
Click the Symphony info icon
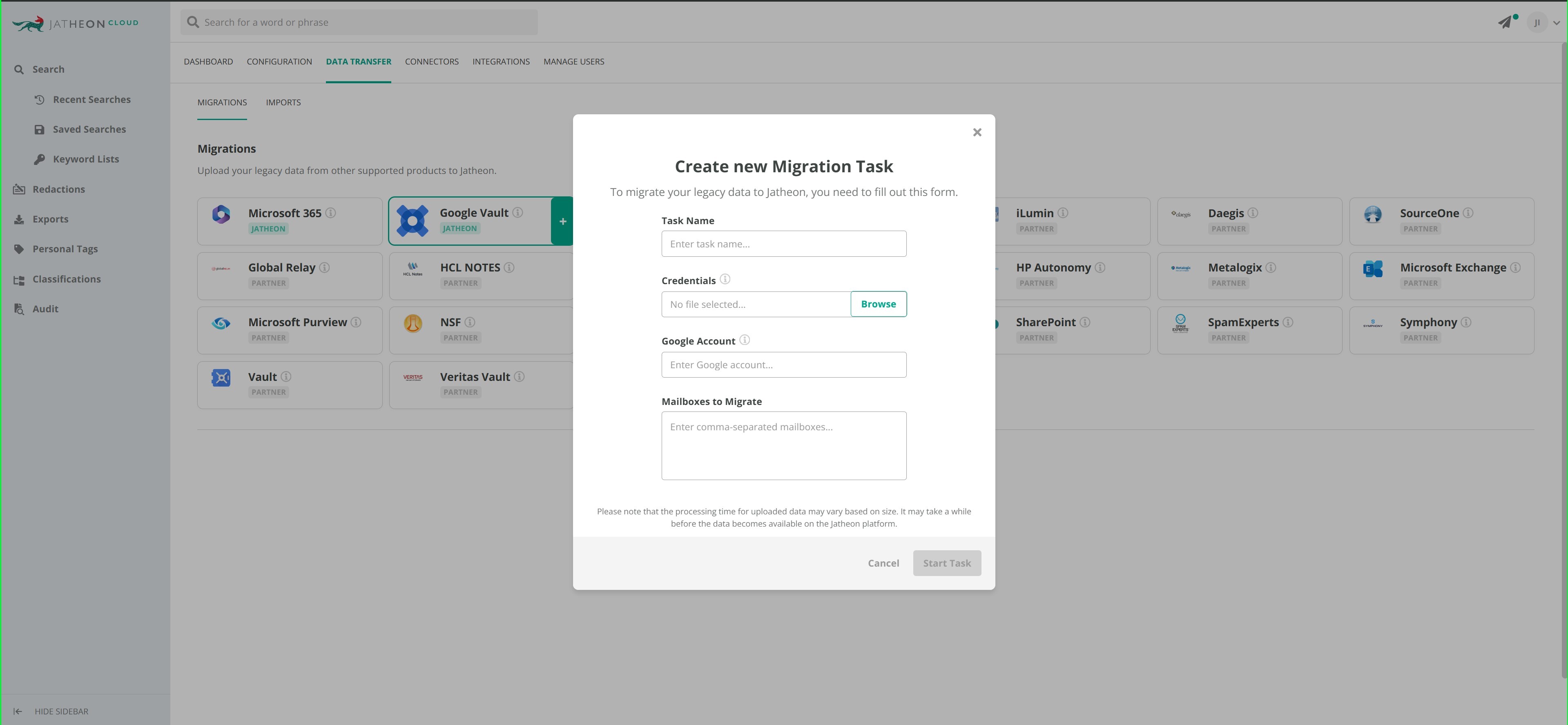pos(1466,322)
